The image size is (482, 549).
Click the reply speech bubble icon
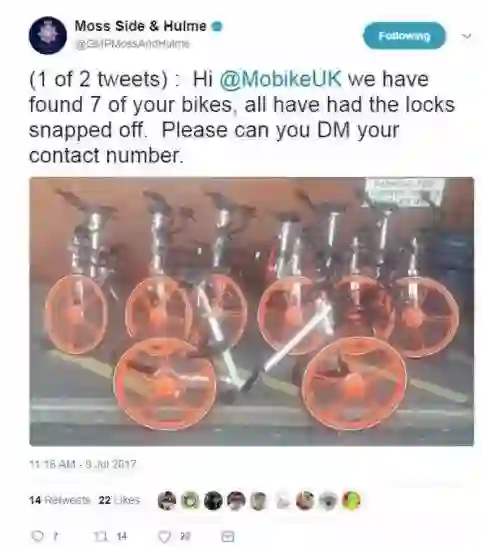coord(37,536)
